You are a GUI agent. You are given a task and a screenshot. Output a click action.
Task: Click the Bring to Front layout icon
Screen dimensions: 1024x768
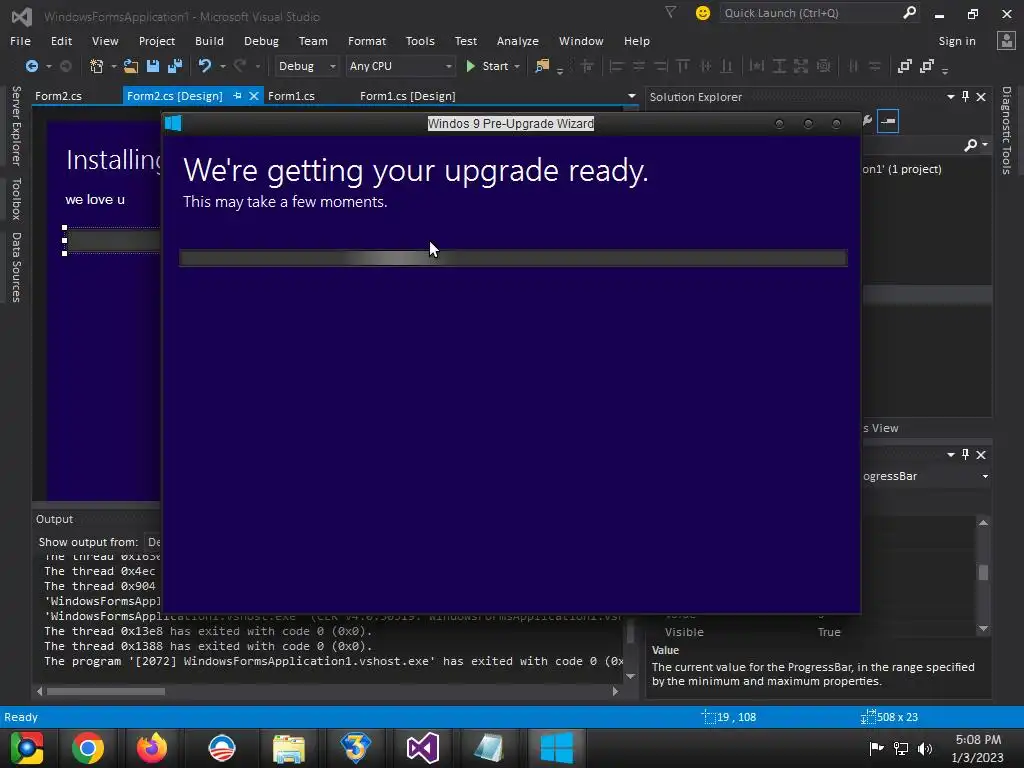tap(904, 66)
